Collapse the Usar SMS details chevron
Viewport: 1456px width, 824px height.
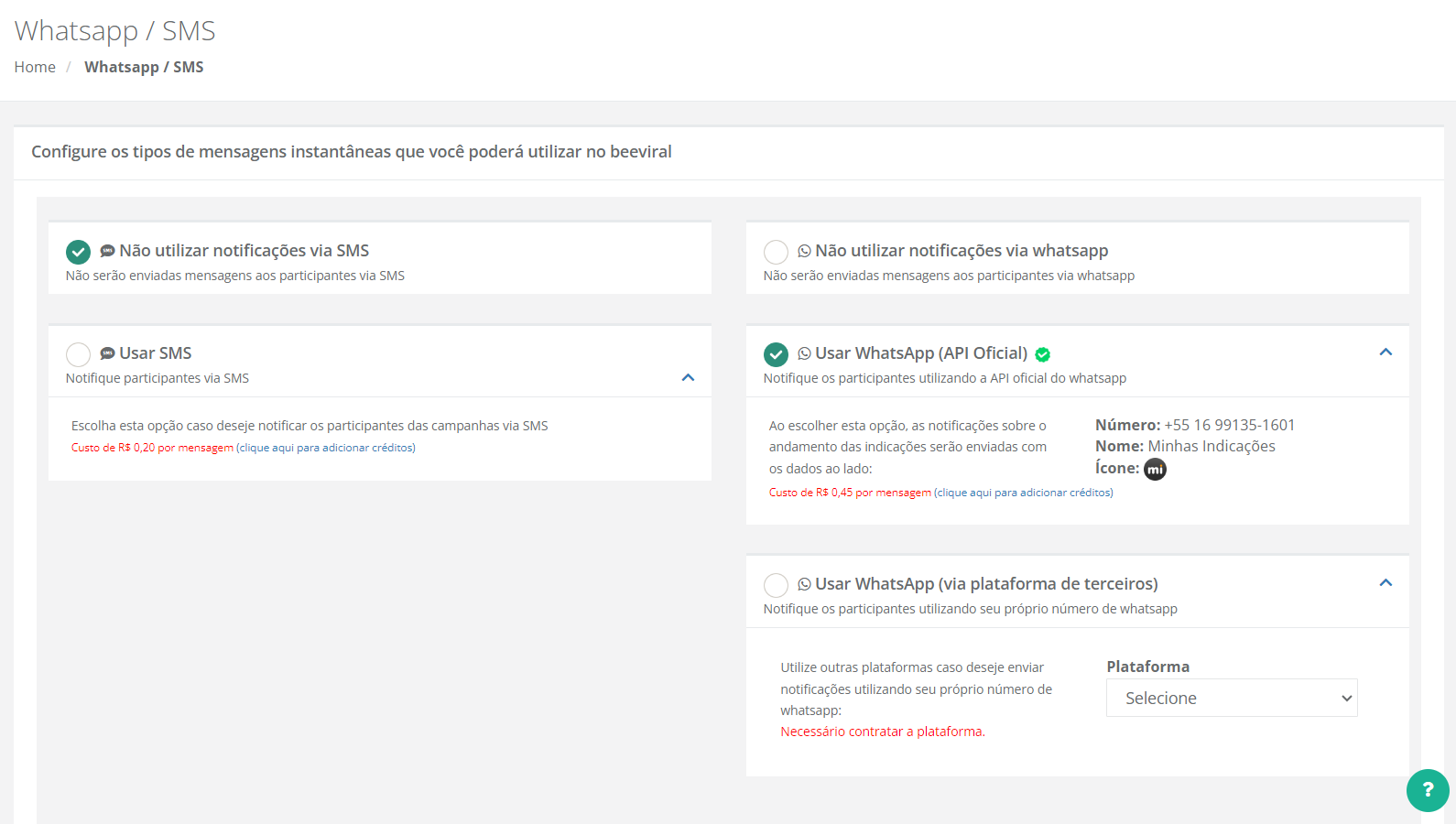(688, 377)
